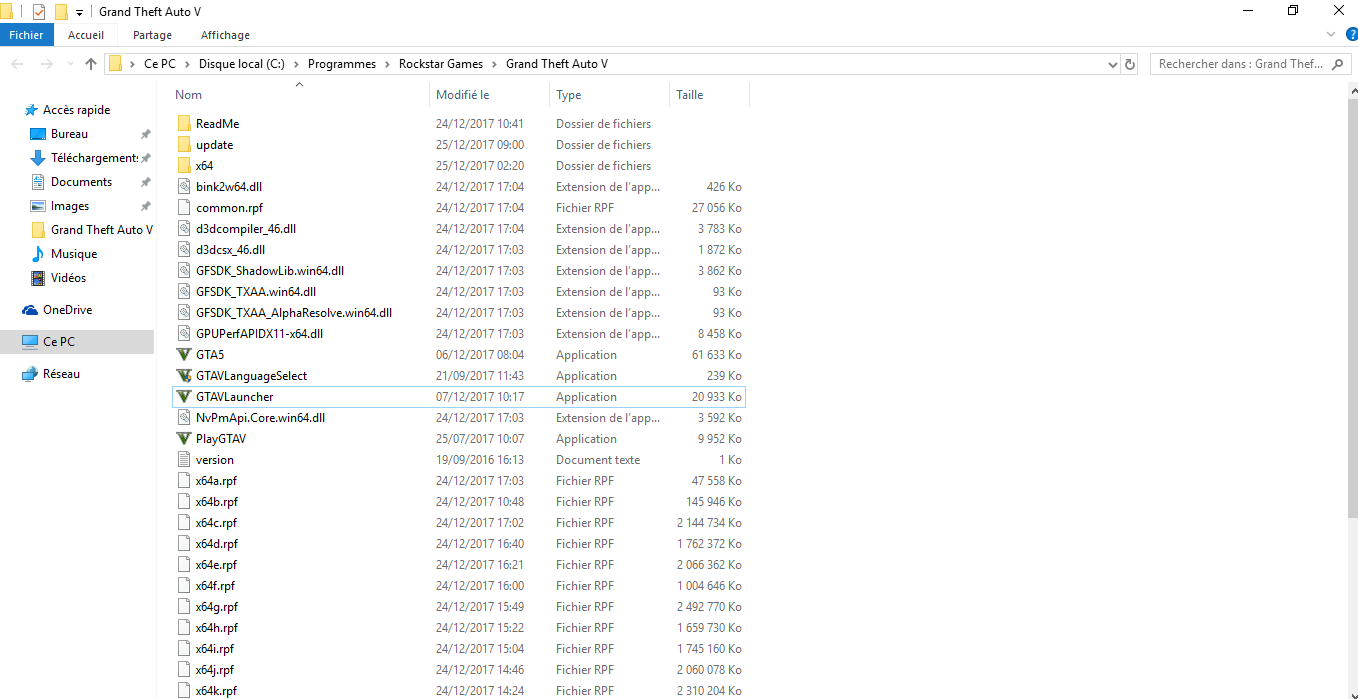The image size is (1358, 699).
Task: Click the NvPmApi.Core.win64.dll file icon
Action: 183,418
